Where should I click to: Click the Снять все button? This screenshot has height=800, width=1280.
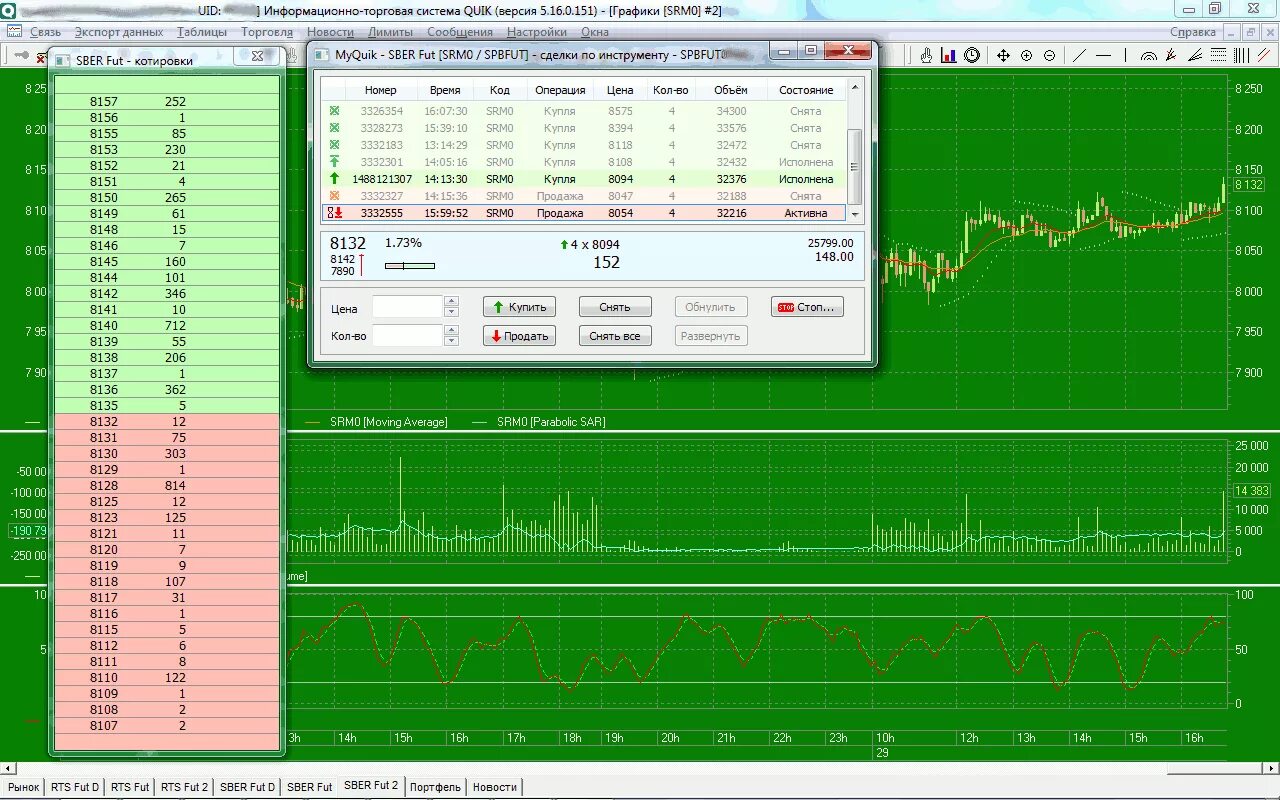615,336
